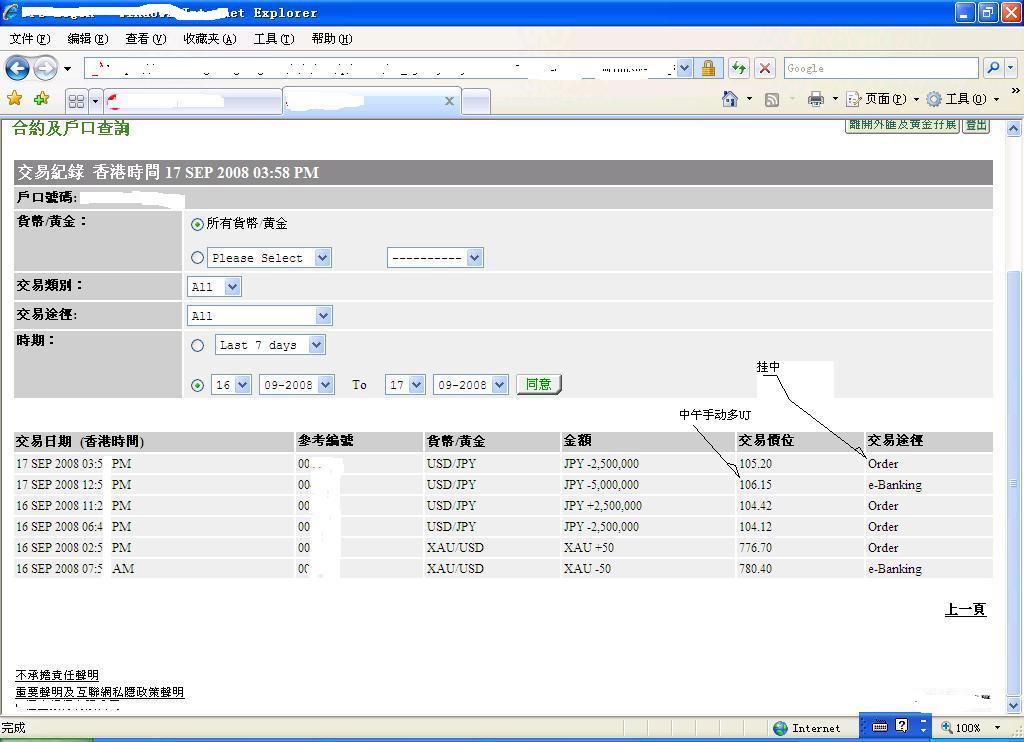Image resolution: width=1024 pixels, height=742 pixels.
Task: Click the 同意 submit button
Action: pos(539,384)
